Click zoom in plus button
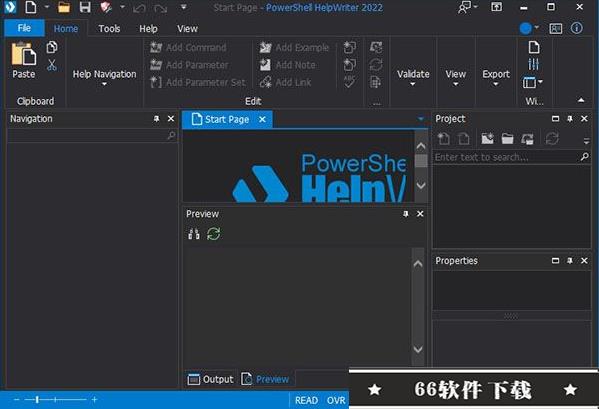Image resolution: width=599 pixels, height=409 pixels. (94, 399)
